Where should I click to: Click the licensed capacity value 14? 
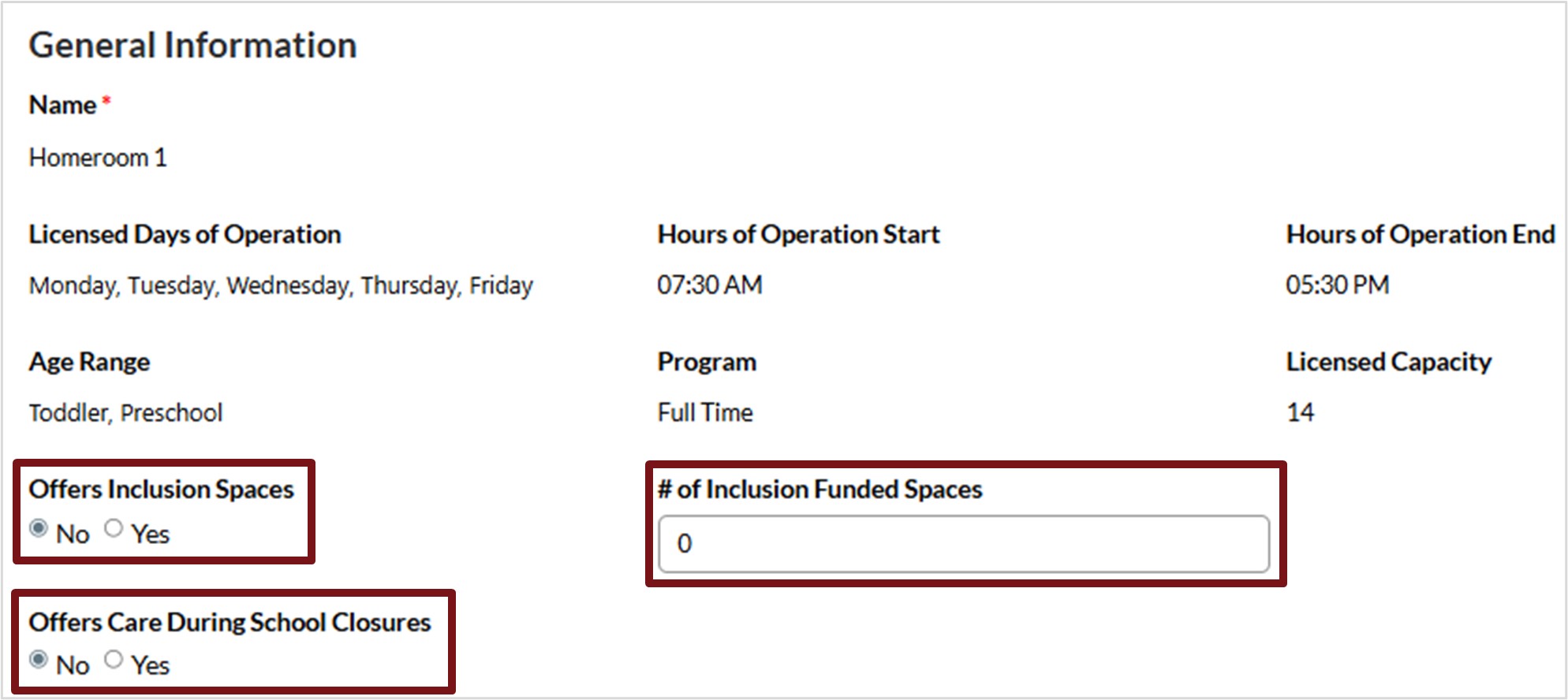point(1300,412)
